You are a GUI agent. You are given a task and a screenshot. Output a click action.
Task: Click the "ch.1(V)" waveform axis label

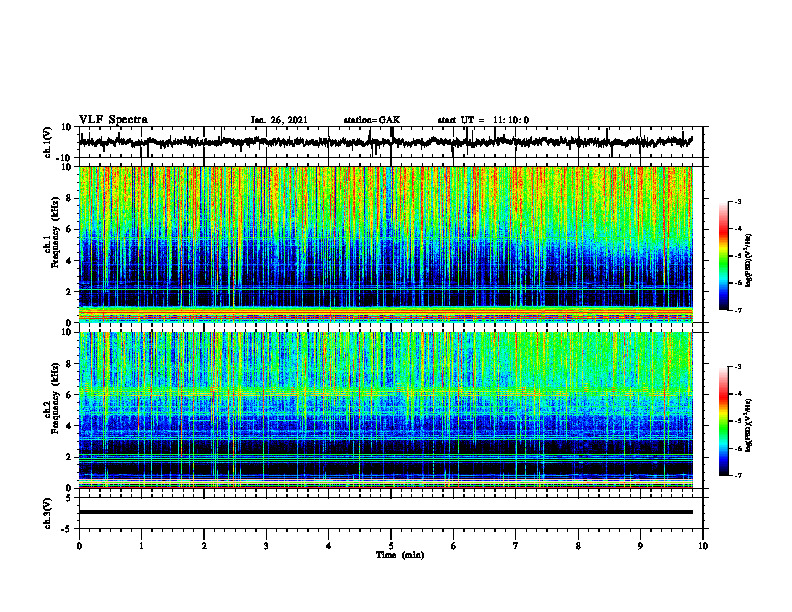(x=48, y=142)
